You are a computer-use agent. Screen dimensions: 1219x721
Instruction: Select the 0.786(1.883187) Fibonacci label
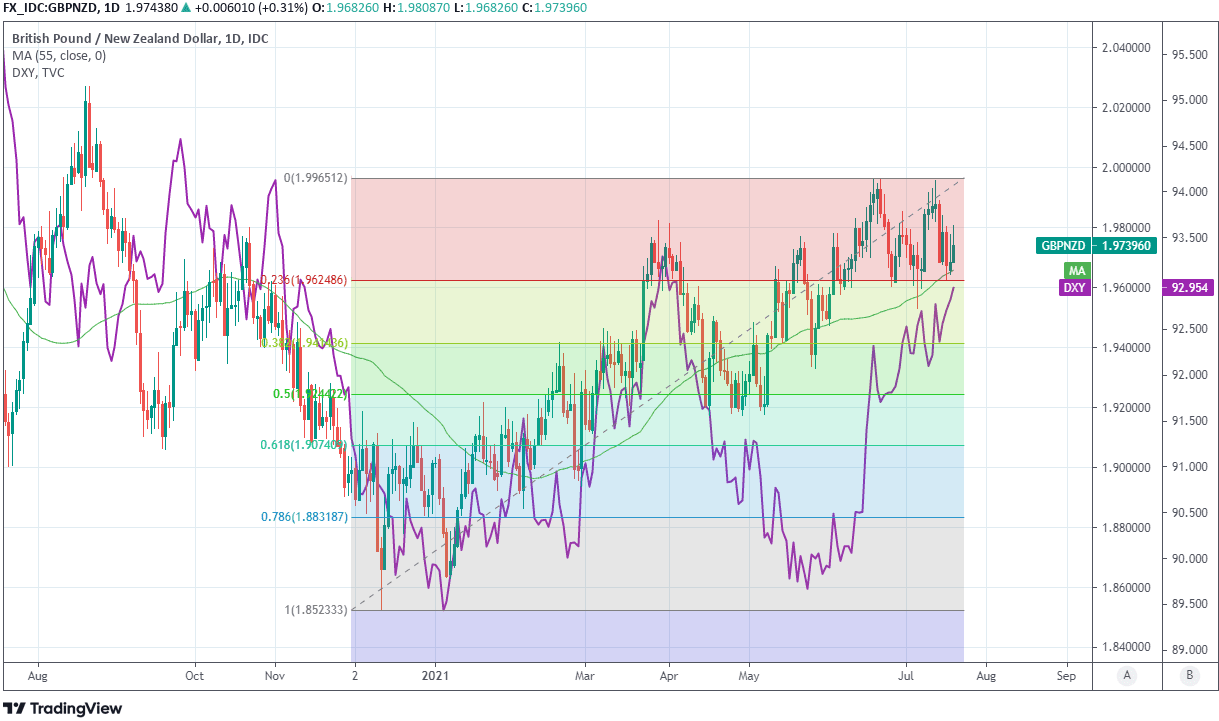click(303, 517)
